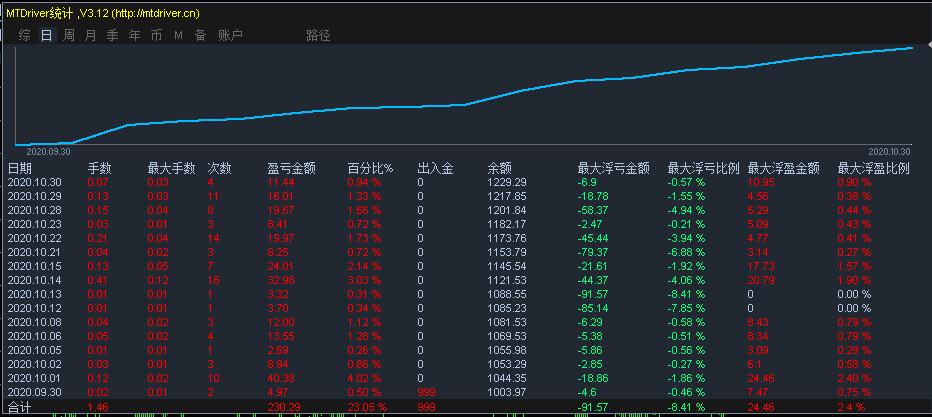Click total profit 230.29
This screenshot has width=932, height=417.
(x=283, y=407)
